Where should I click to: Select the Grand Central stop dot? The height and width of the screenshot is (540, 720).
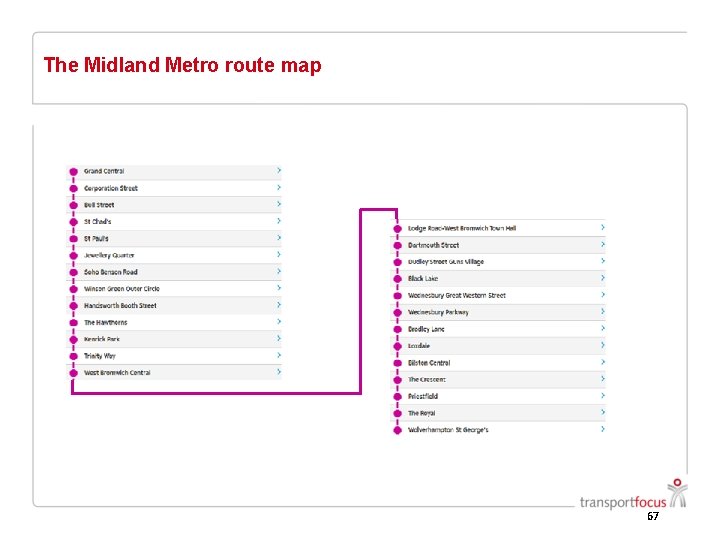73,172
